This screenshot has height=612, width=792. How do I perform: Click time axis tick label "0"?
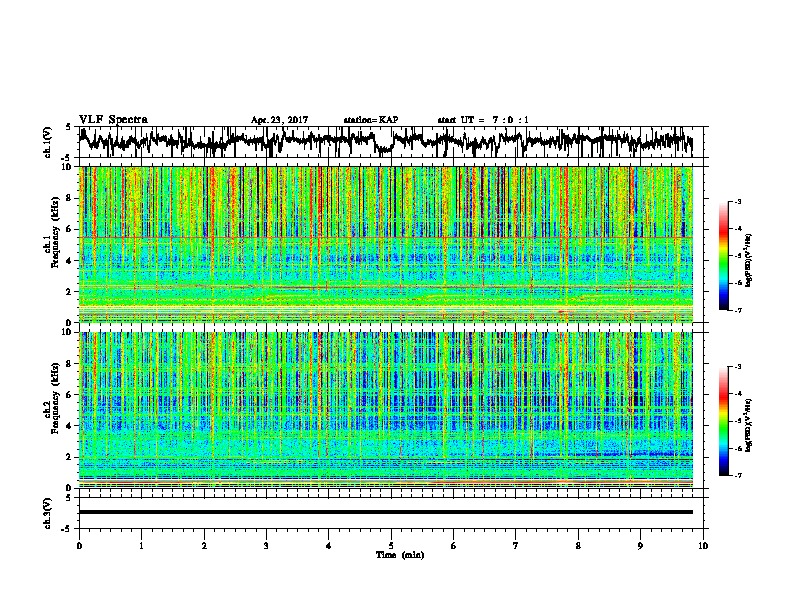tap(79, 546)
